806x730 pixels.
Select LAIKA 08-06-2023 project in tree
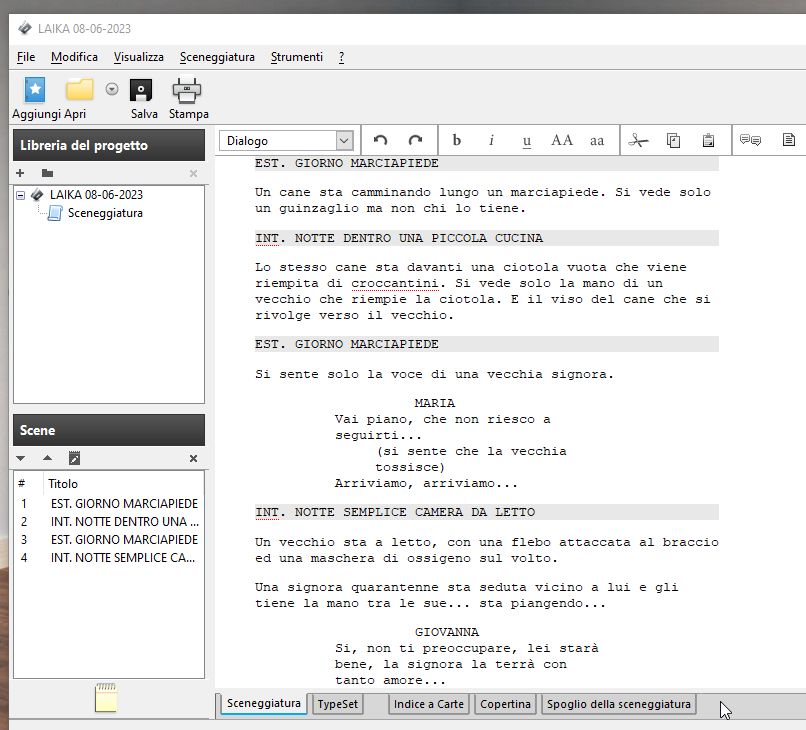[96, 195]
